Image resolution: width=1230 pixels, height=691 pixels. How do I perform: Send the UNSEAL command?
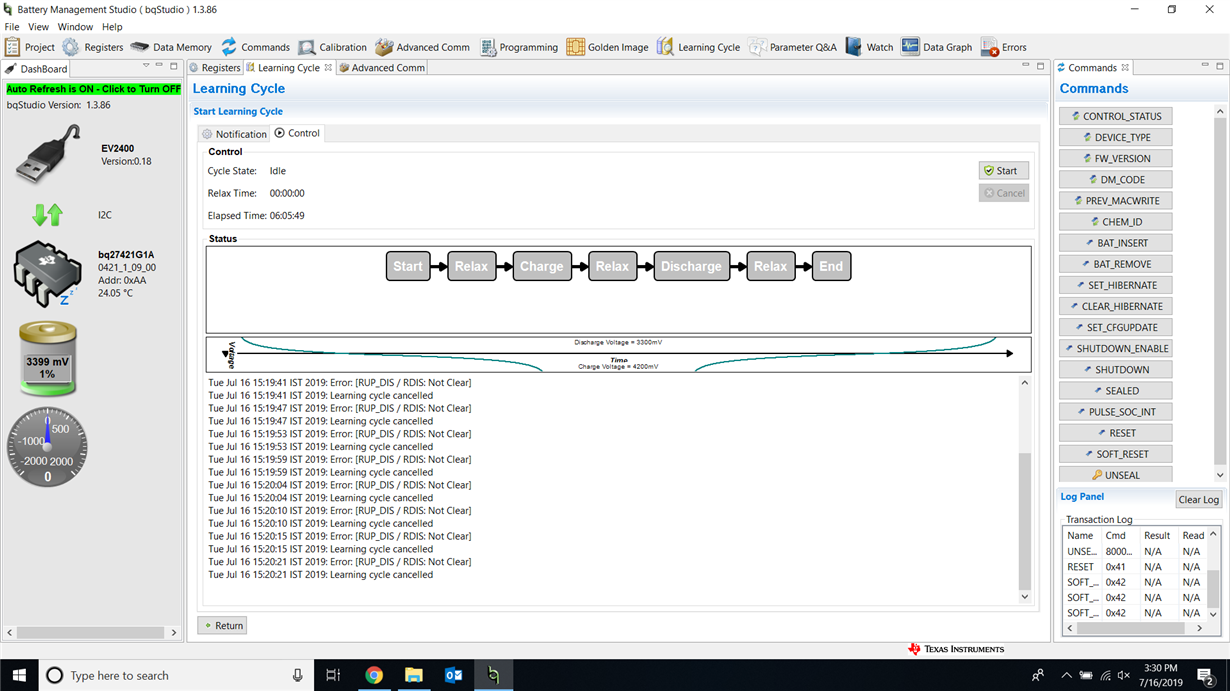tap(1116, 475)
